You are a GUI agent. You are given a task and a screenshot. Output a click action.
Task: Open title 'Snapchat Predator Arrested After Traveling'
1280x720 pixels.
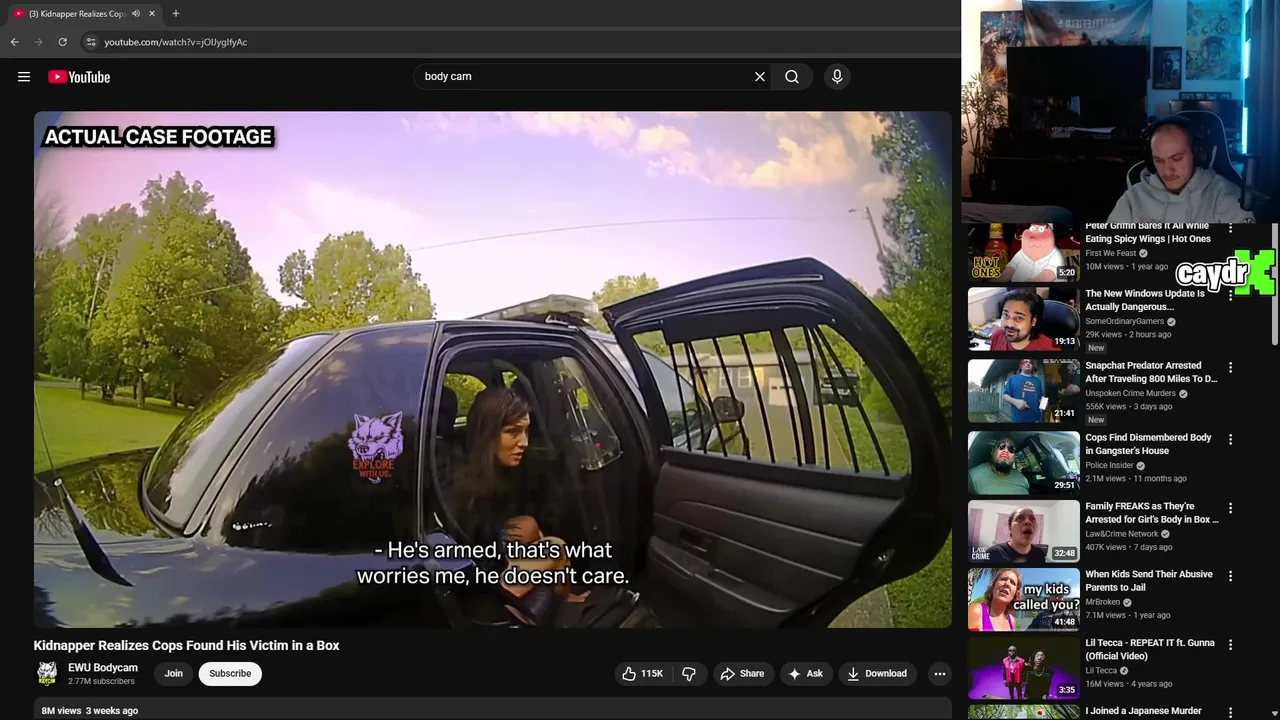pos(1151,372)
